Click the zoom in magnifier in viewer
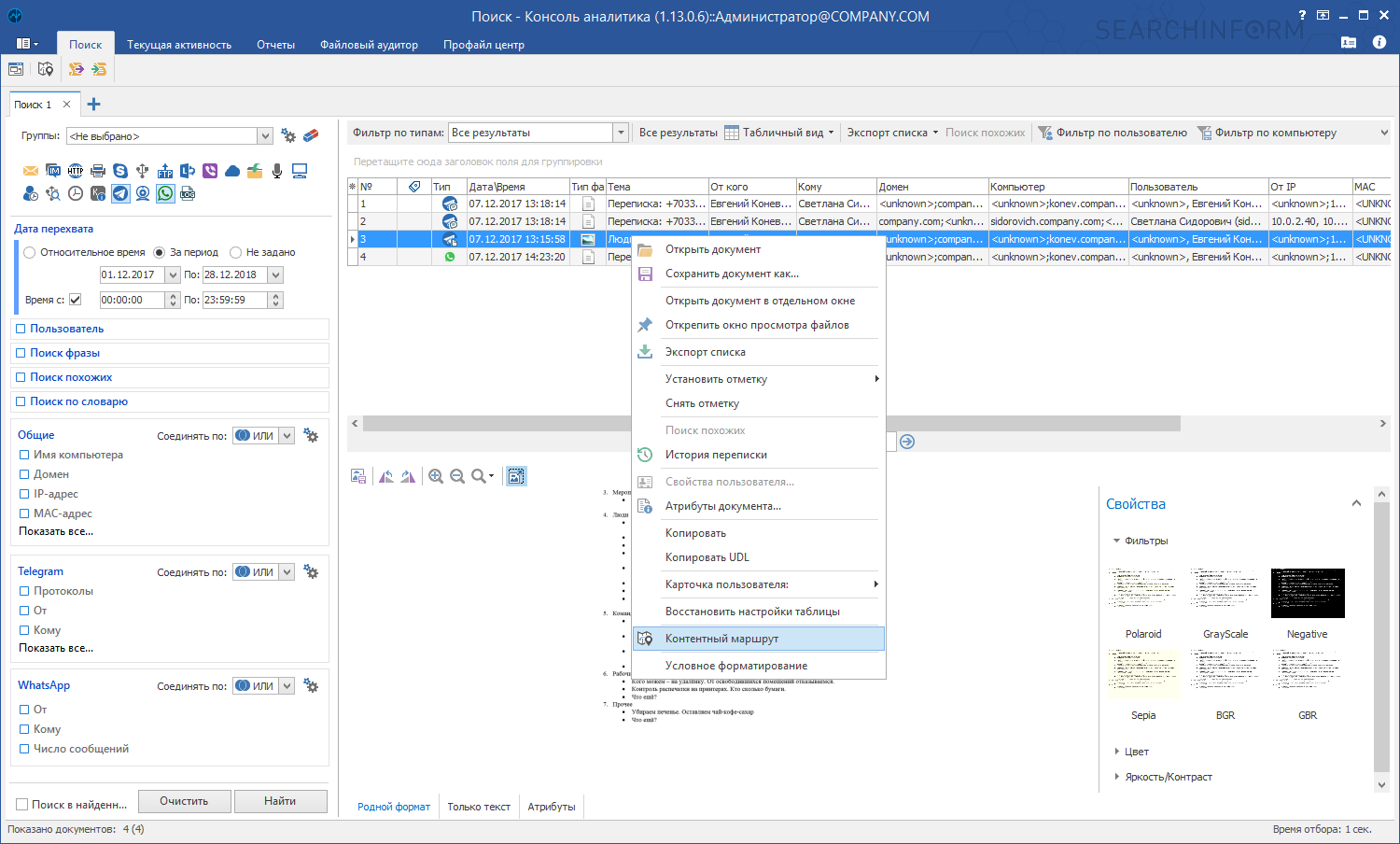Screen dimensions: 1400x844 pyautogui.click(x=436, y=476)
